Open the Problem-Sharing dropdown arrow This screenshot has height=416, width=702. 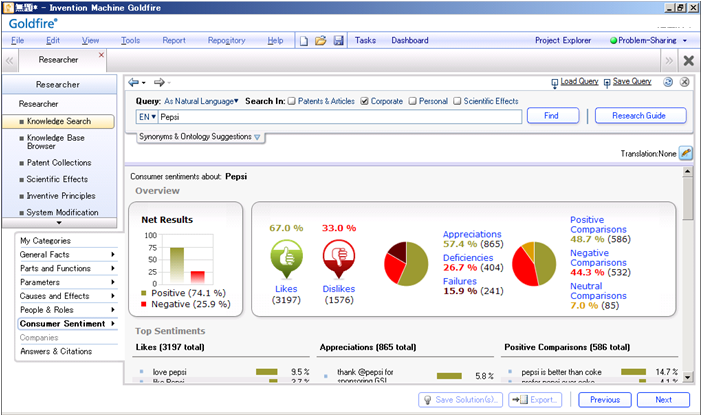[685, 41]
